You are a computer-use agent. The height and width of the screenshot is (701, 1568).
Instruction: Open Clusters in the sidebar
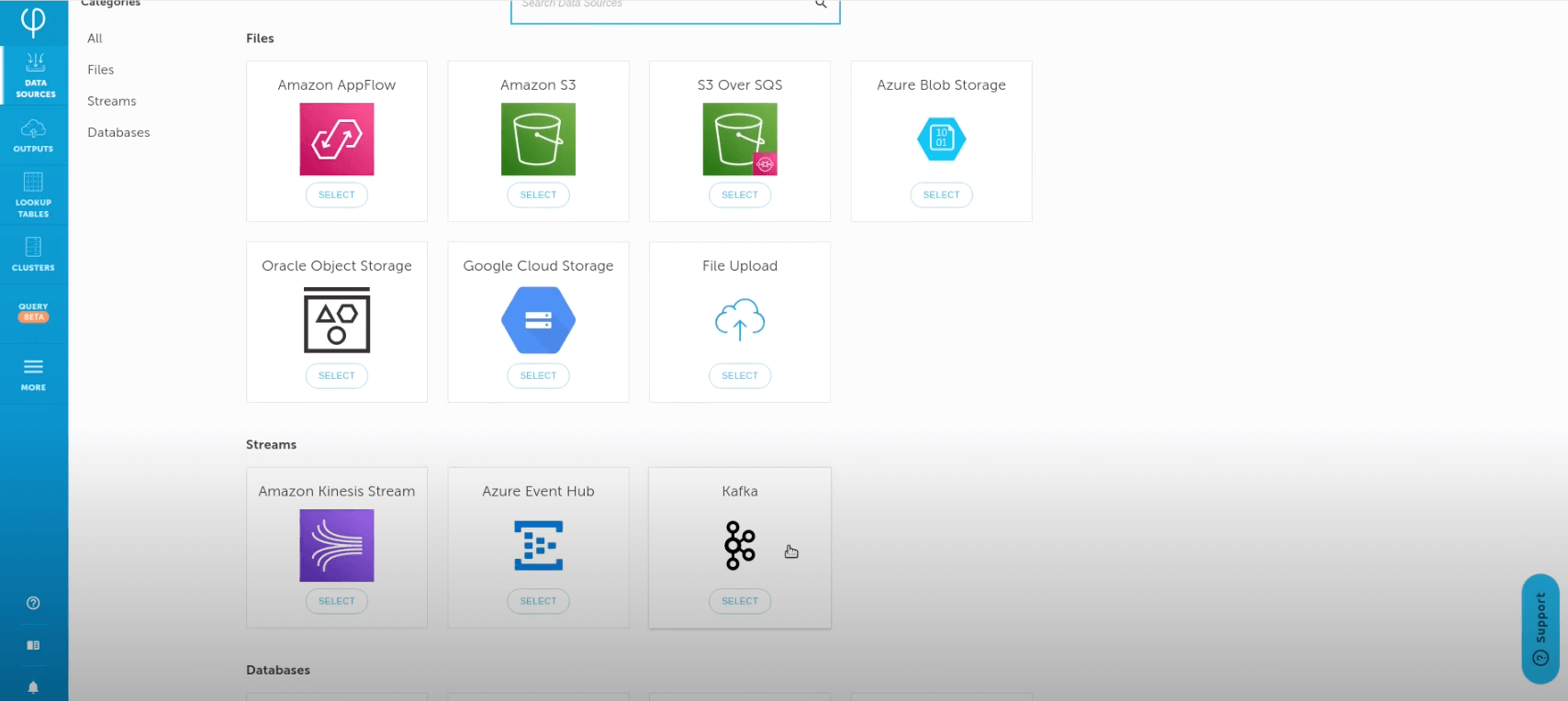tap(34, 254)
